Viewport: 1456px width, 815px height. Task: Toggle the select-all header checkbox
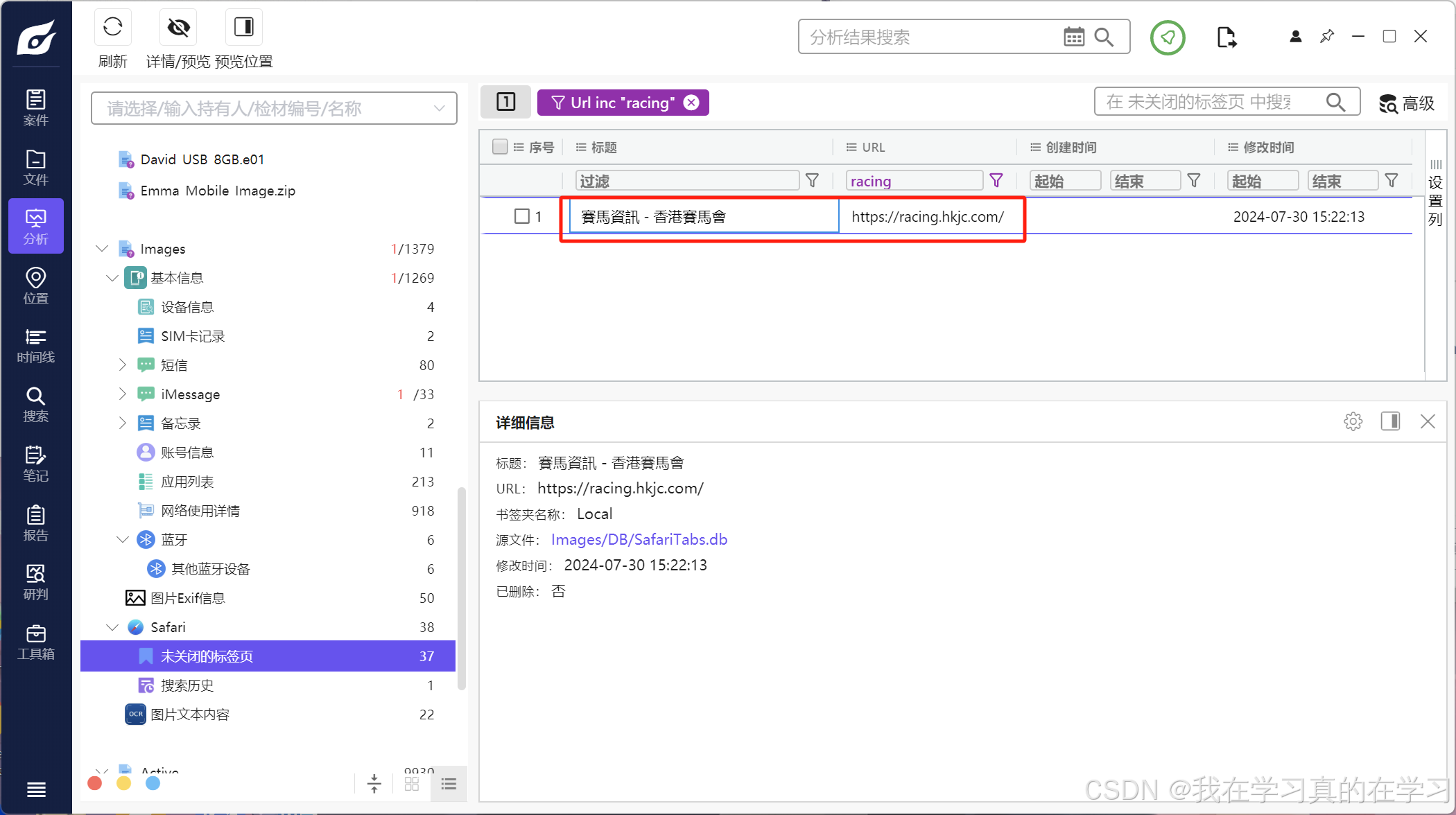[x=499, y=147]
